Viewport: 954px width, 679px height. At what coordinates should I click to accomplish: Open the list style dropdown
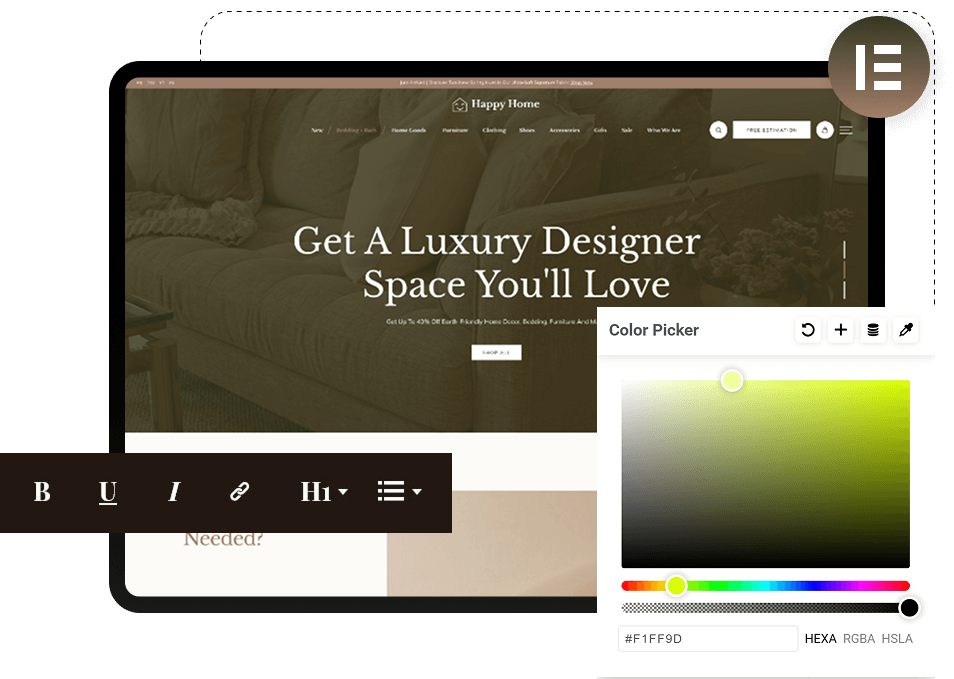(399, 492)
